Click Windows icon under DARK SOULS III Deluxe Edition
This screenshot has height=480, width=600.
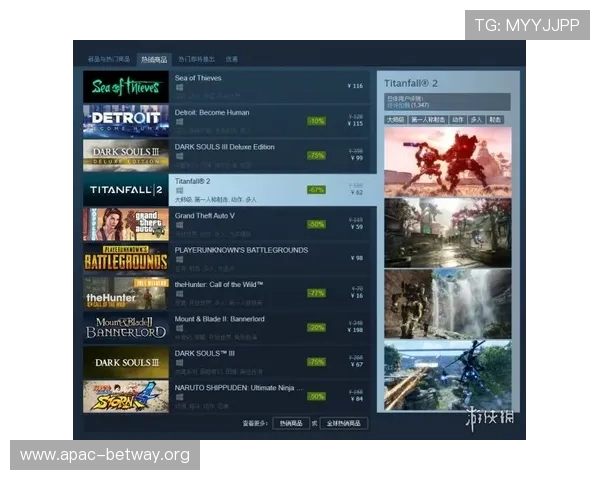pyautogui.click(x=179, y=157)
